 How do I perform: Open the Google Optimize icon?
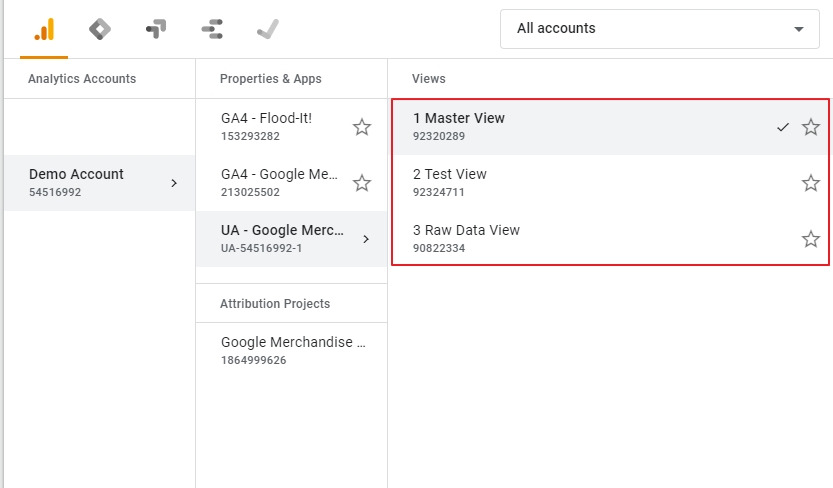coord(156,29)
